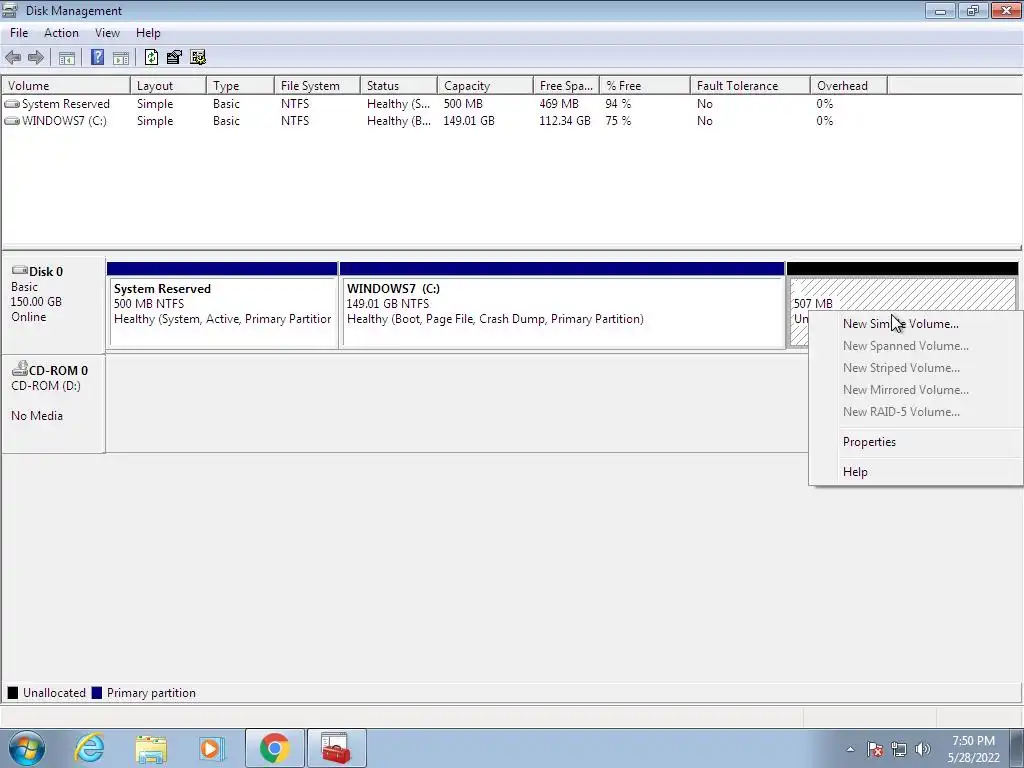Select the Disk 0 disk icon
This screenshot has height=768, width=1024.
pos(20,270)
